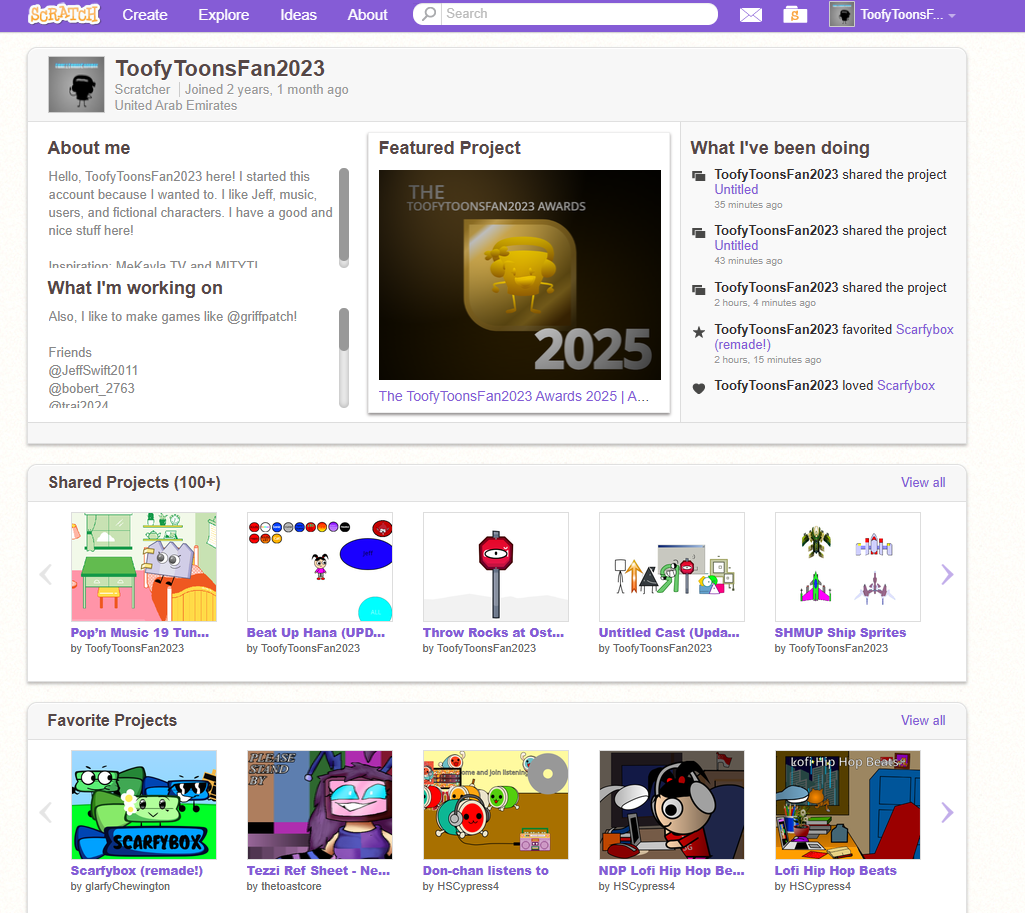Open SHMUP Ship Sprites thumbnail

[848, 567]
